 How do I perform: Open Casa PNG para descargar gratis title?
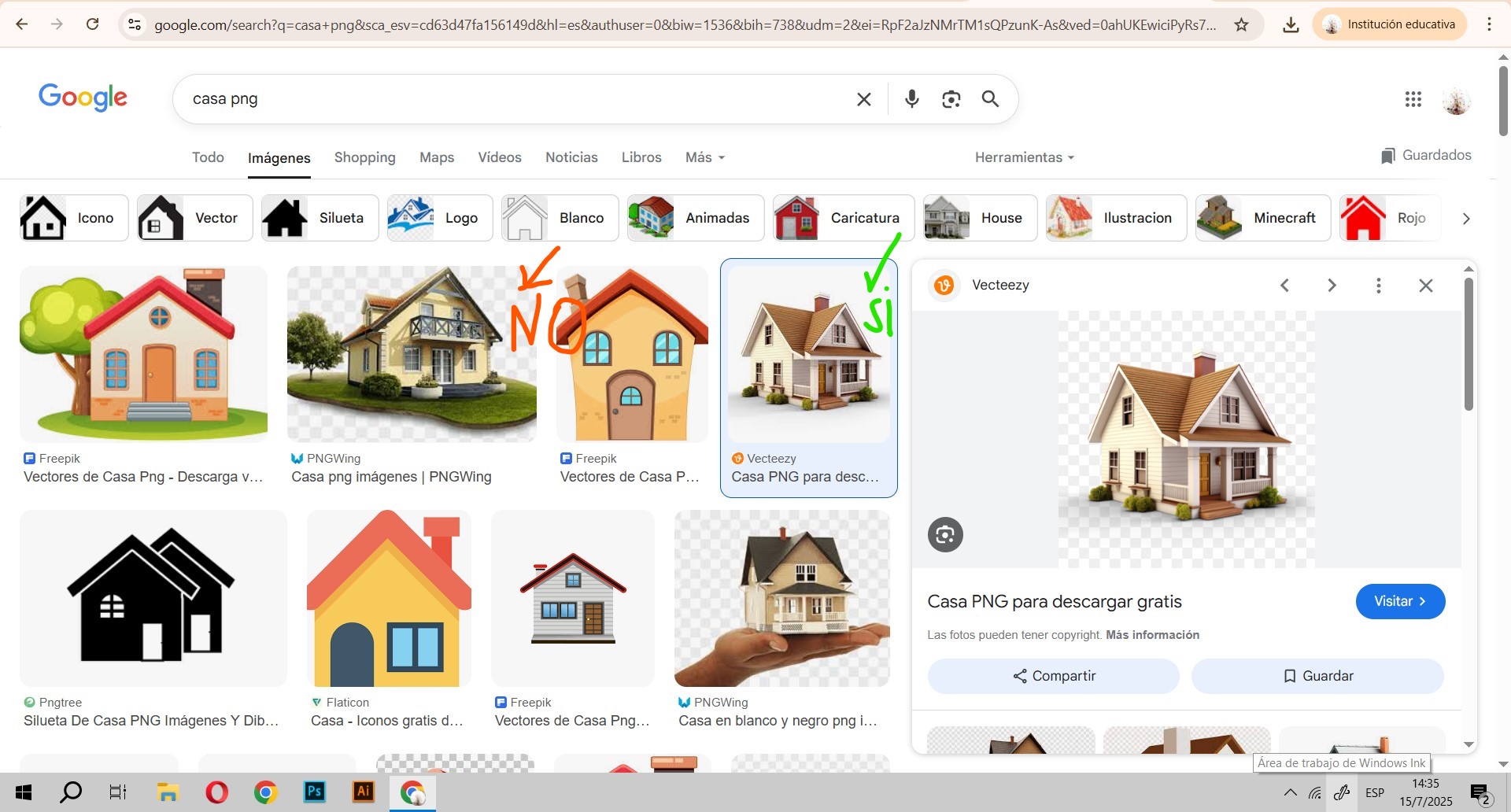tap(1055, 602)
